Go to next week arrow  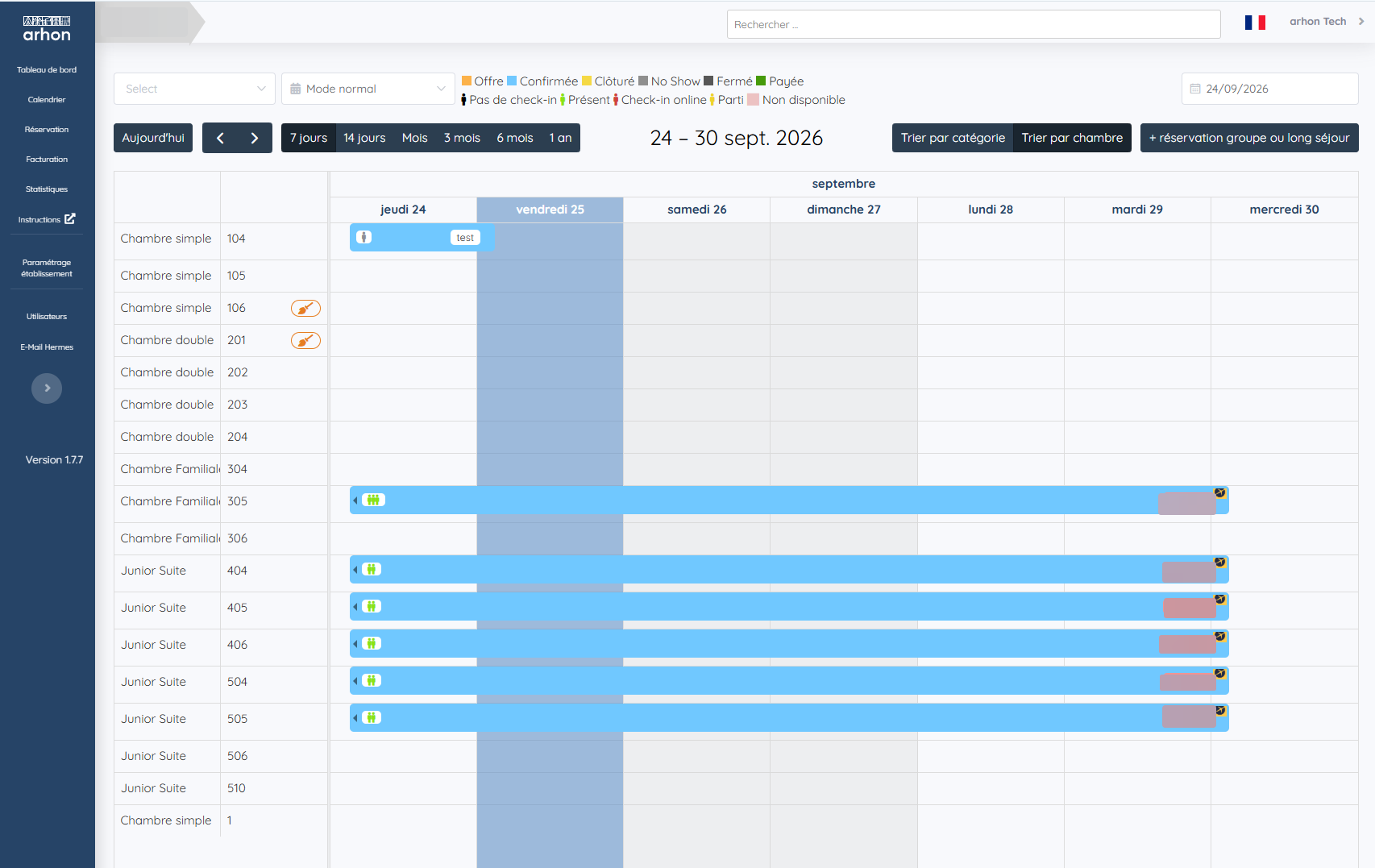tap(255, 138)
